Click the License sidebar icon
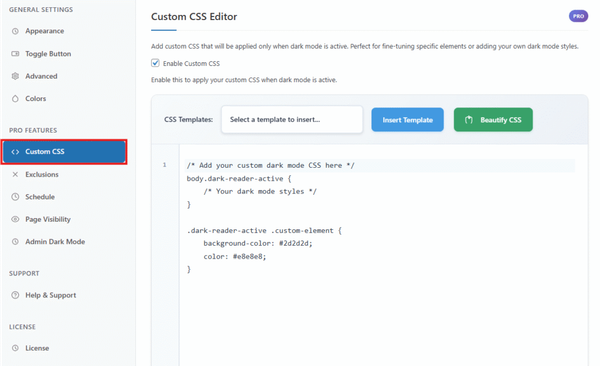Image resolution: width=600 pixels, height=366 pixels. click(x=15, y=348)
